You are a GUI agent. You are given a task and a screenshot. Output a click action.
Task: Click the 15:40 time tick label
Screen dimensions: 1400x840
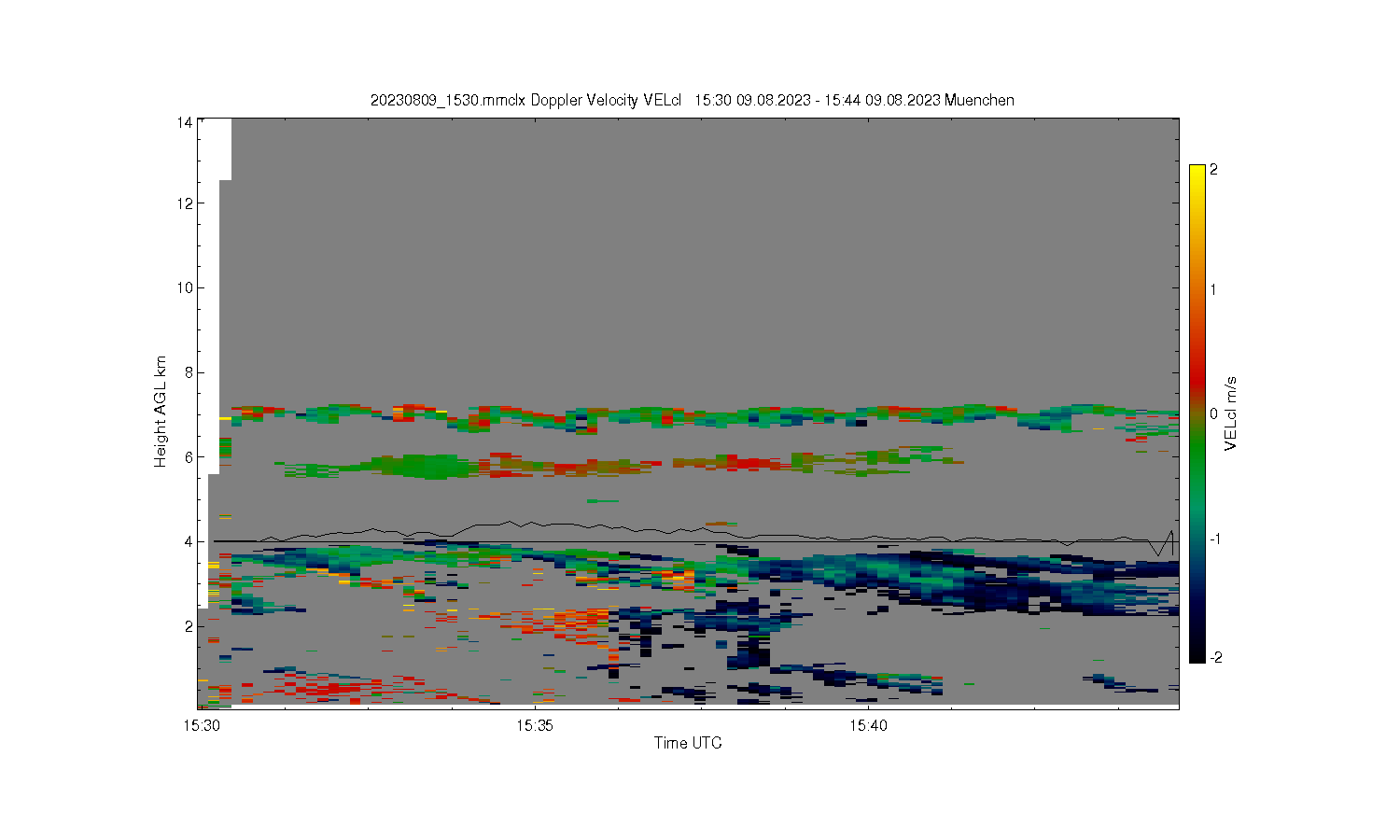pos(868,725)
